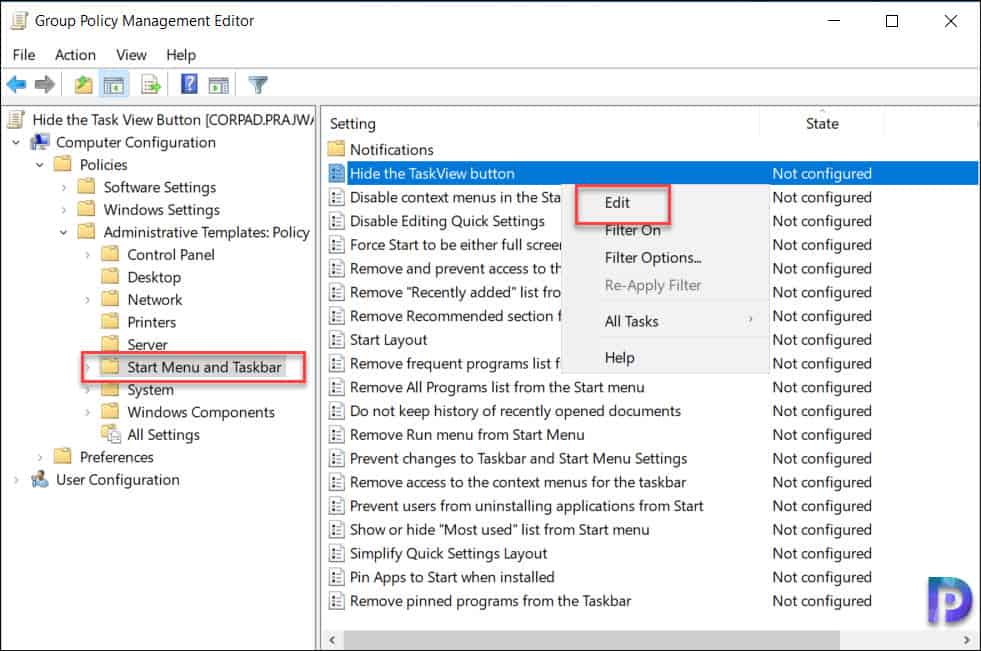Click the Printers folder icon
Image resolution: width=981 pixels, height=651 pixels.
pos(110,321)
